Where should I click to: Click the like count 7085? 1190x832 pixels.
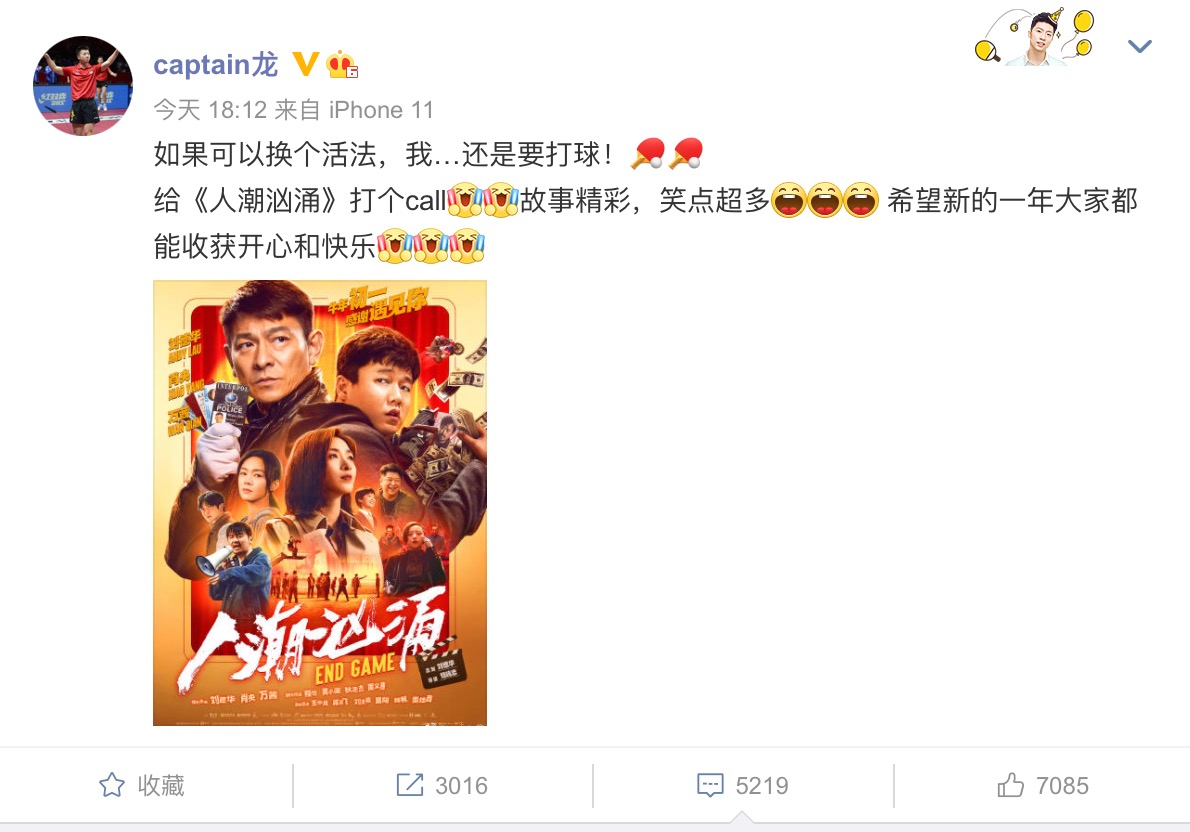[1062, 786]
